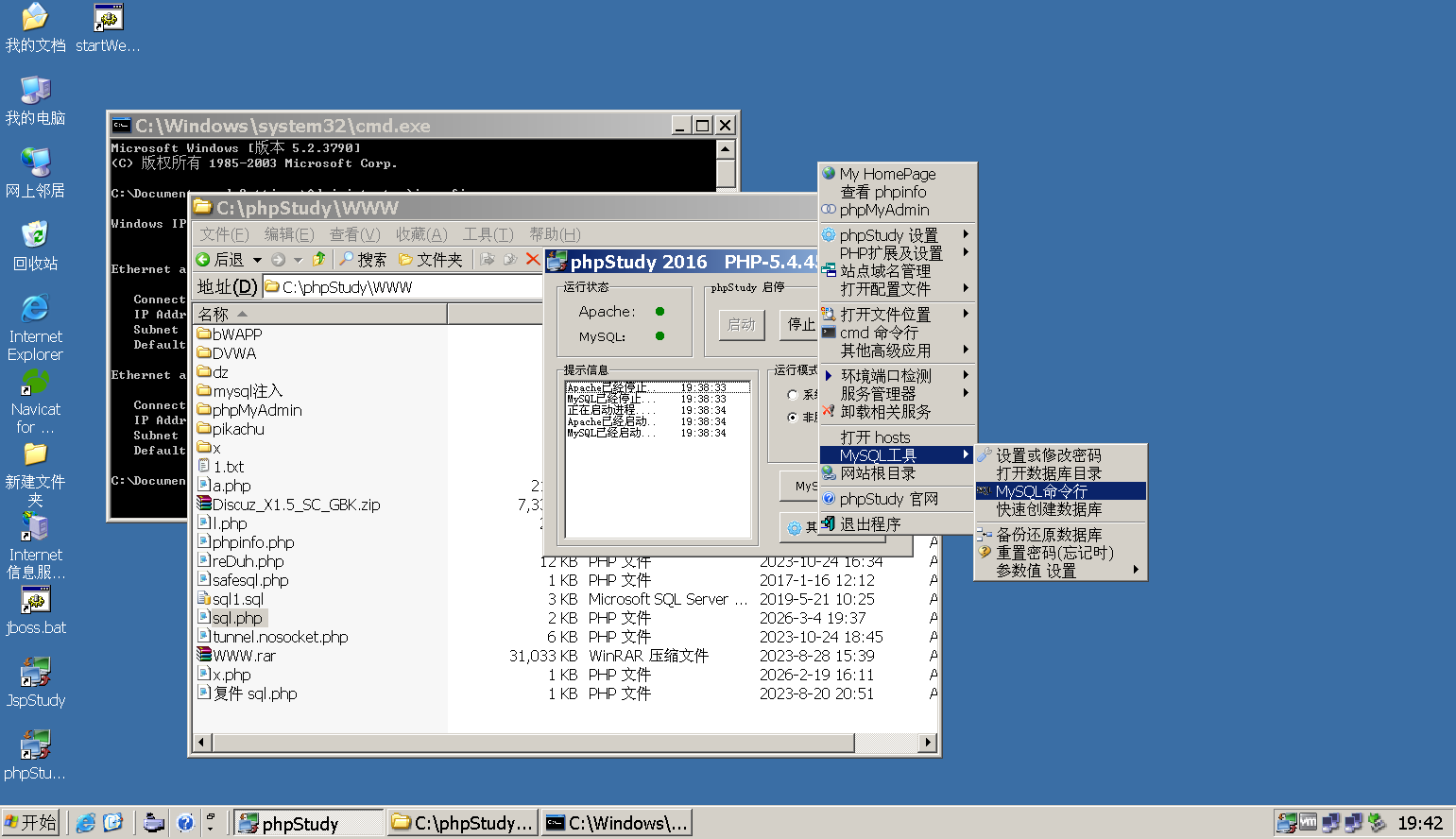Open the 我的文档 desktop icon
1456x839 pixels.
[x=35, y=28]
